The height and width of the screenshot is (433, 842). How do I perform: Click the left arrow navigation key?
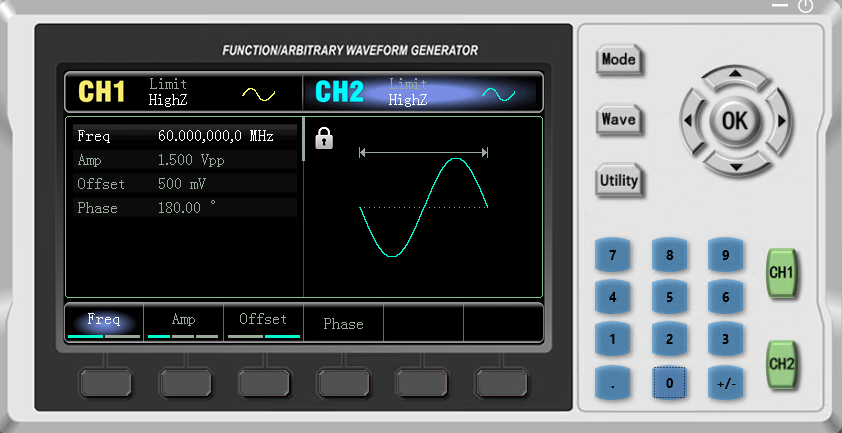point(692,121)
